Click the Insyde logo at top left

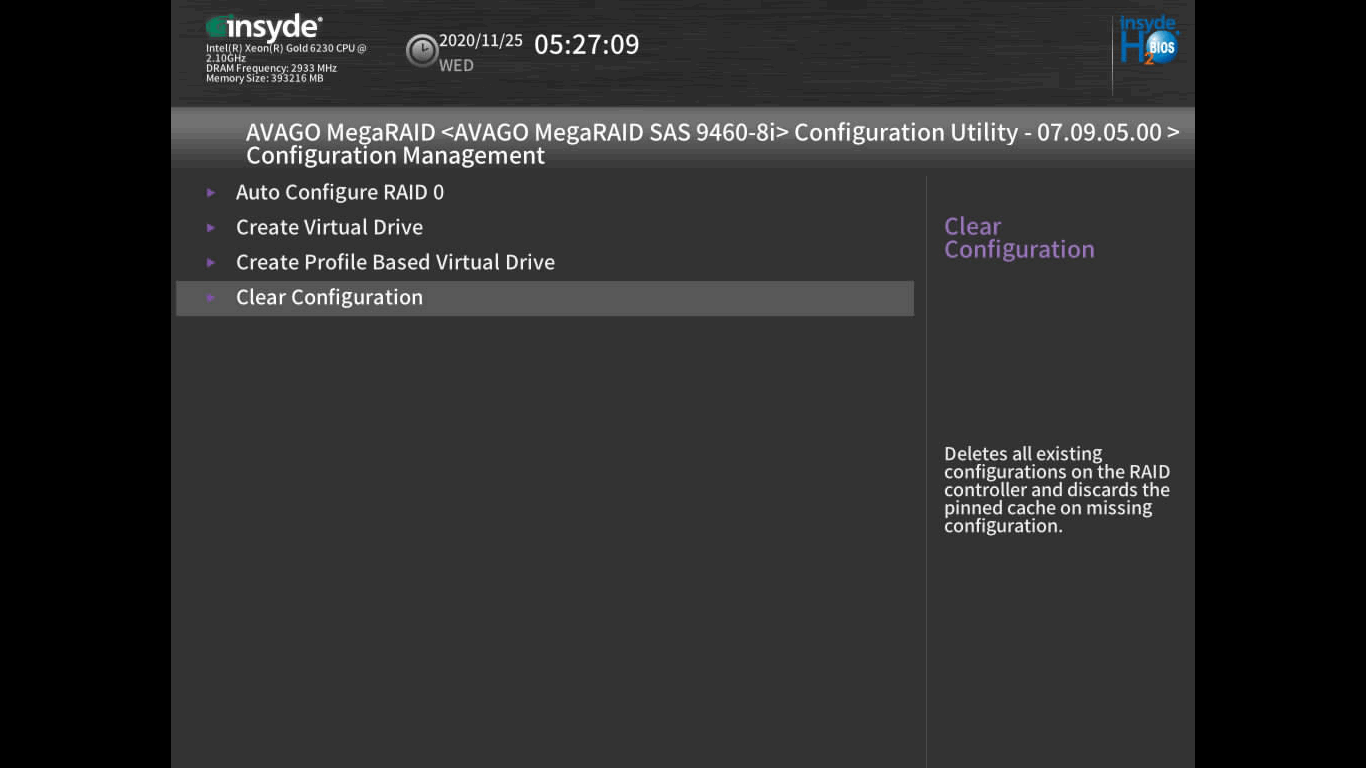pyautogui.click(x=264, y=28)
